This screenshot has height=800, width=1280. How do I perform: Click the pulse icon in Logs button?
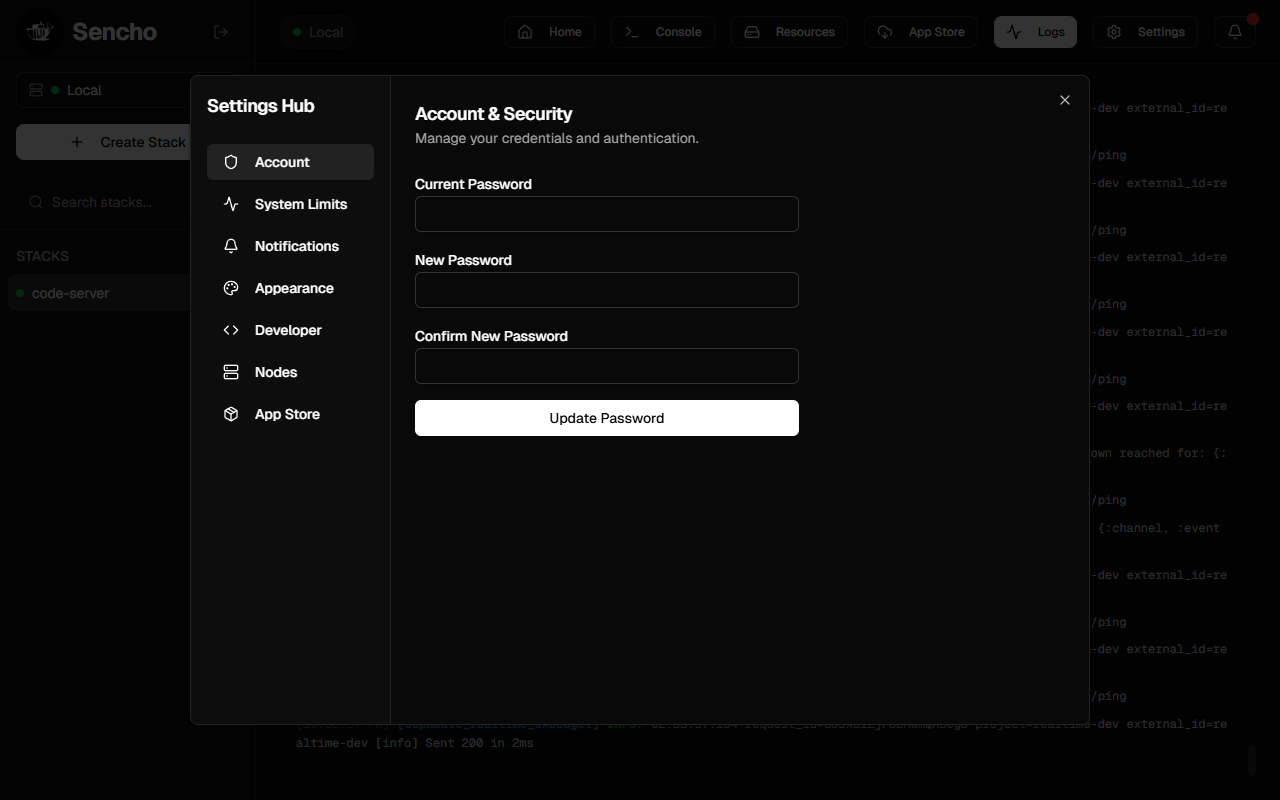click(x=1015, y=32)
